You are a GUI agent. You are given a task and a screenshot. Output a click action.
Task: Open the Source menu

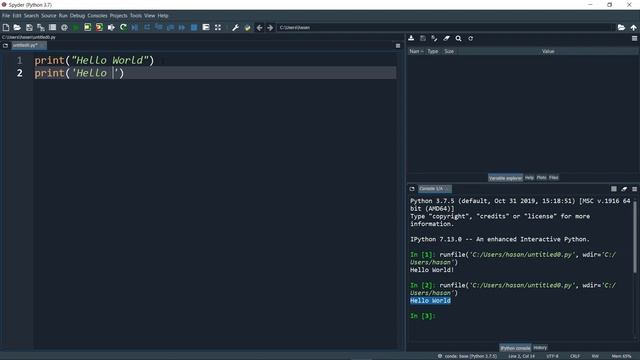pyautogui.click(x=49, y=16)
